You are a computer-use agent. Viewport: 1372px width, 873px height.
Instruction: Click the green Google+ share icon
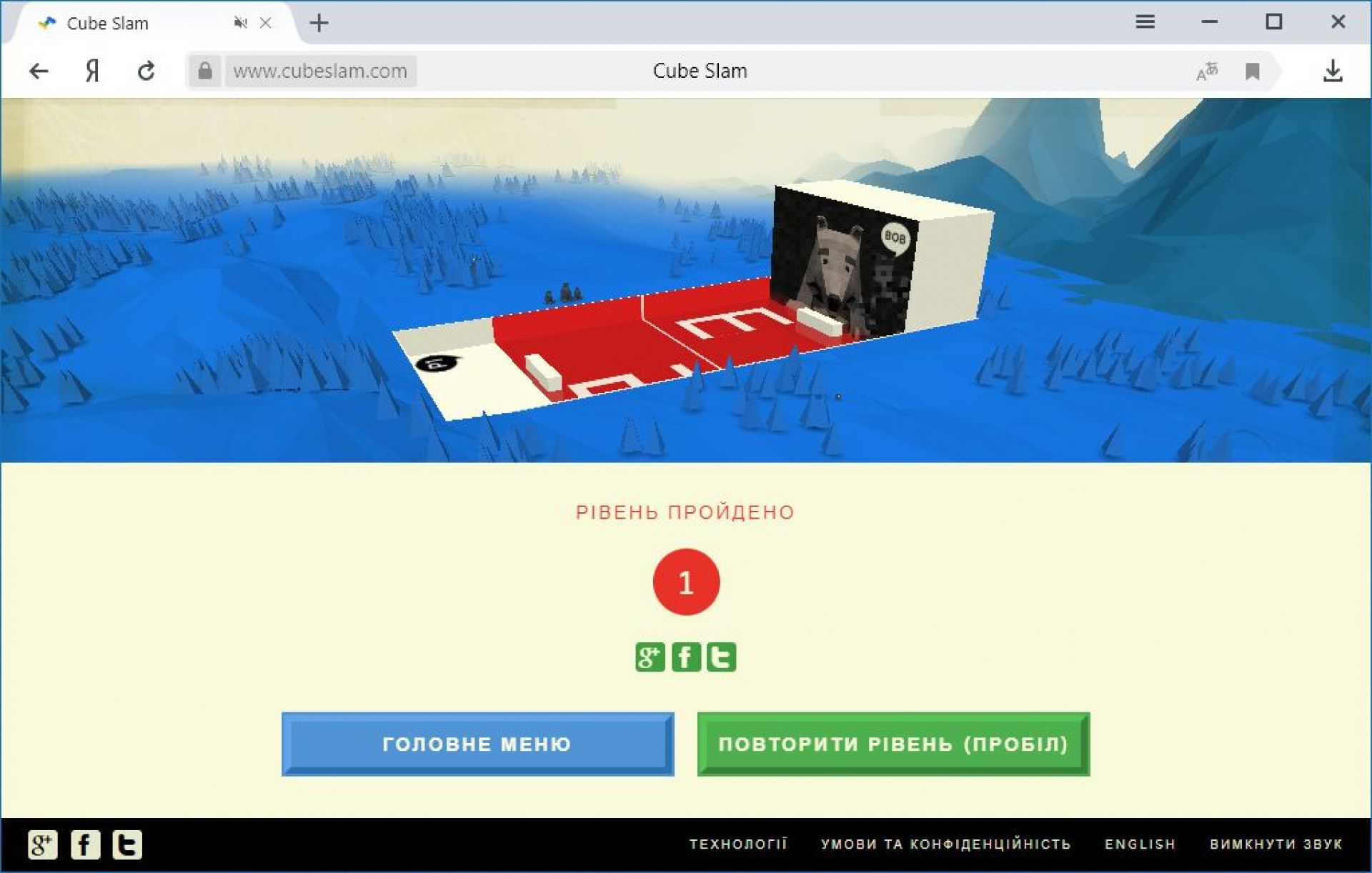click(x=650, y=657)
